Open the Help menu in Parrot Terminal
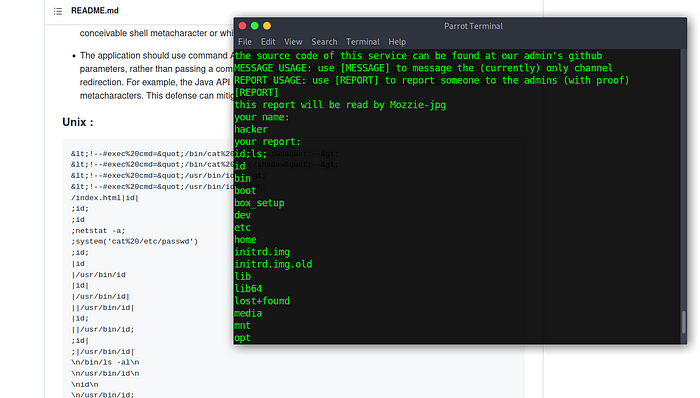The image size is (700, 398). coord(397,41)
